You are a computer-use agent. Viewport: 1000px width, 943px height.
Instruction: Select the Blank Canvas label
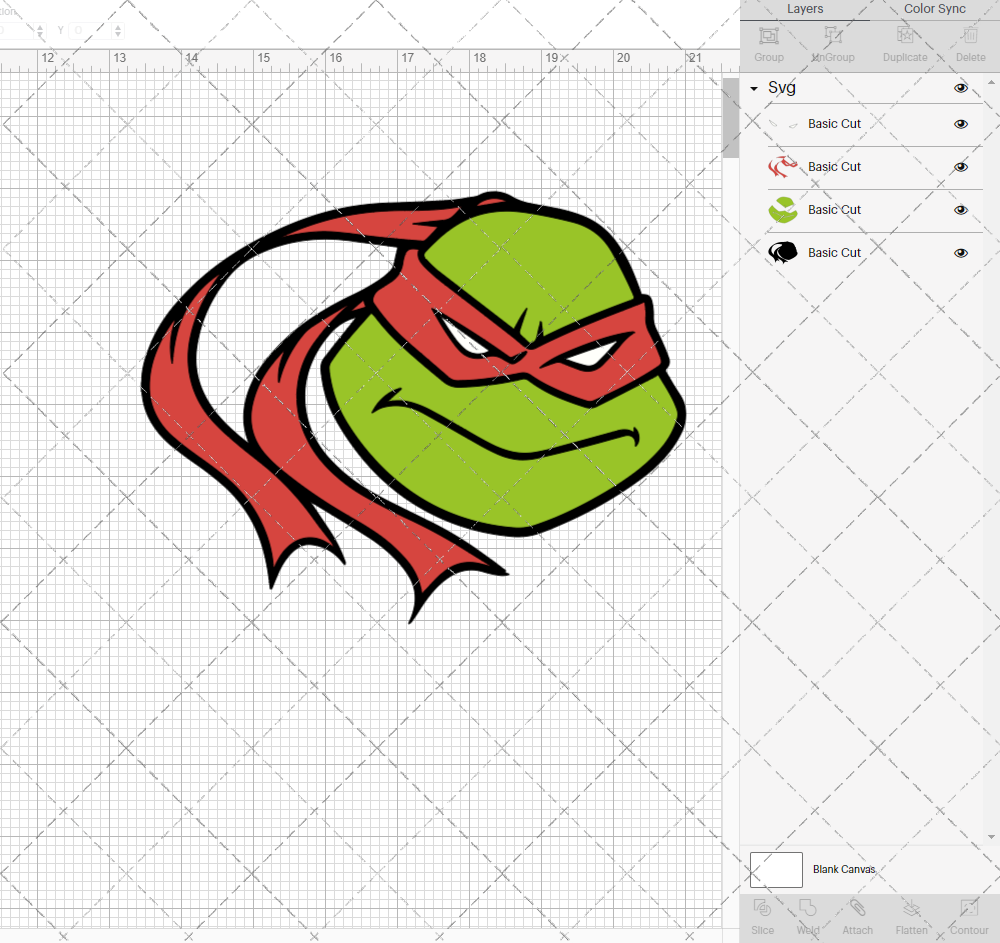click(844, 869)
